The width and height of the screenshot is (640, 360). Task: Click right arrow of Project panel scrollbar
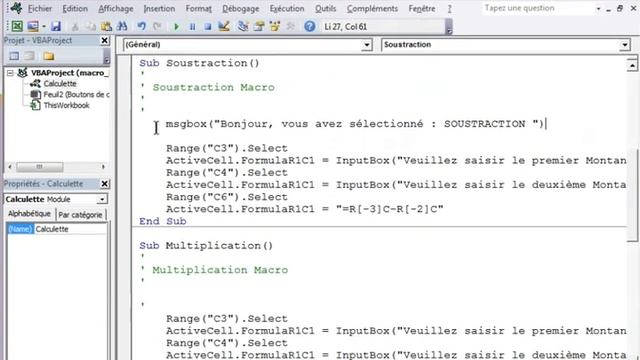(x=103, y=167)
